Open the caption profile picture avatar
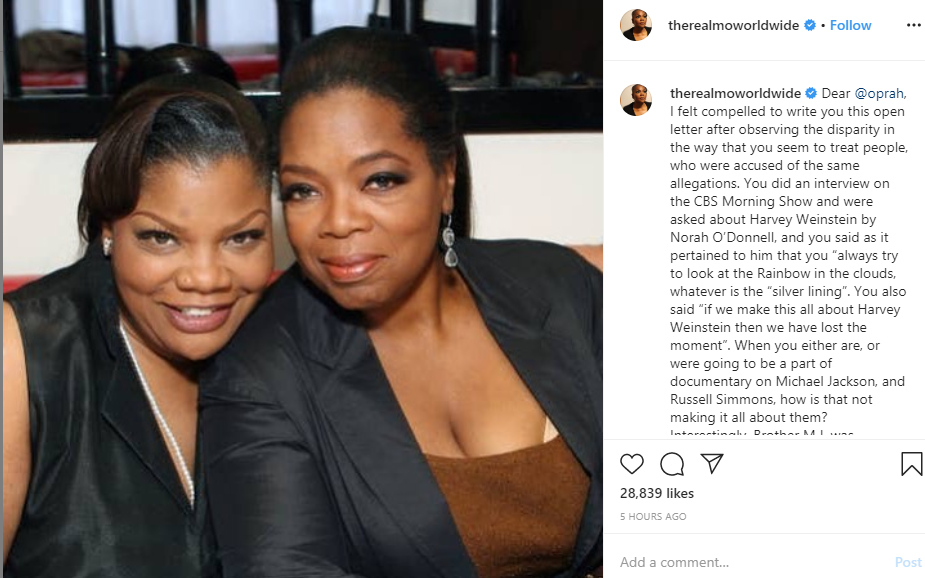925x578 pixels. pos(636,100)
